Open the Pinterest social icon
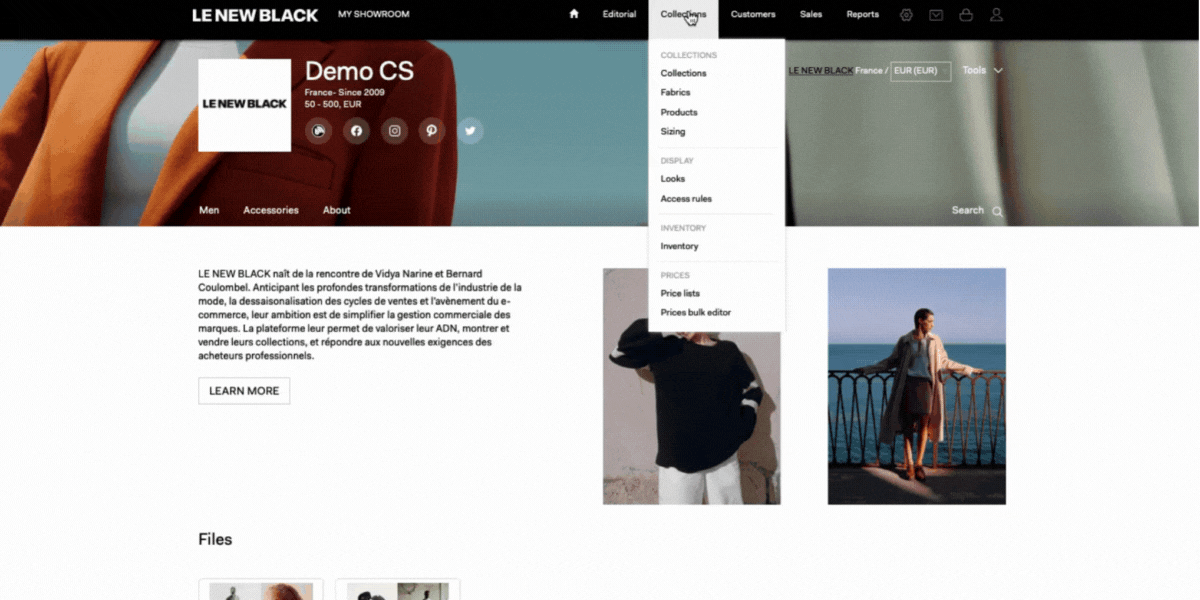1200x600 pixels. (x=432, y=131)
